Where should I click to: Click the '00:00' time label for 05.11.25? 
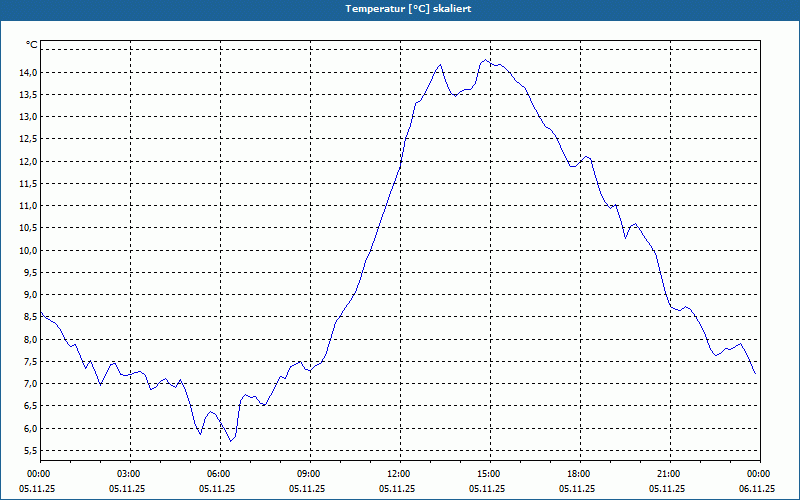(x=37, y=474)
